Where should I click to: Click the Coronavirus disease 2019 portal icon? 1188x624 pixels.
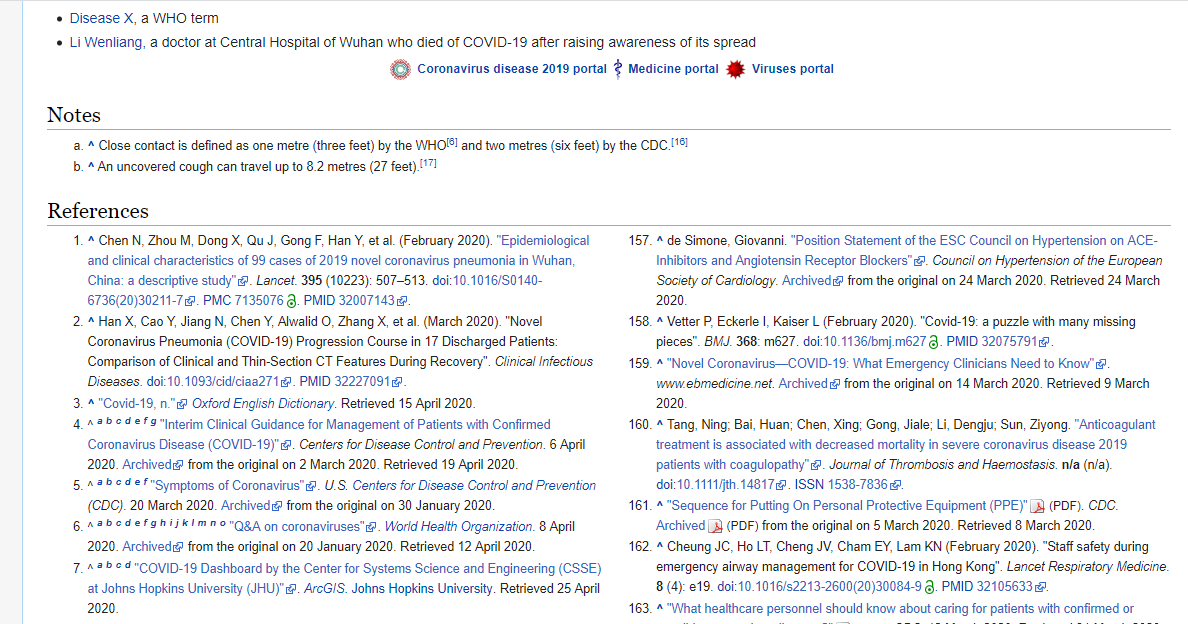click(399, 70)
